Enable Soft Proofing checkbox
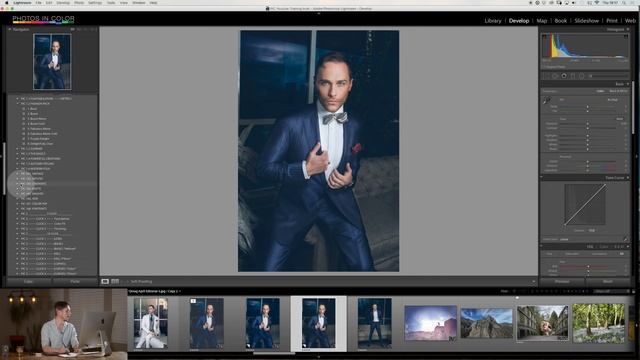Viewport: 640px width, 360px height. click(x=127, y=282)
